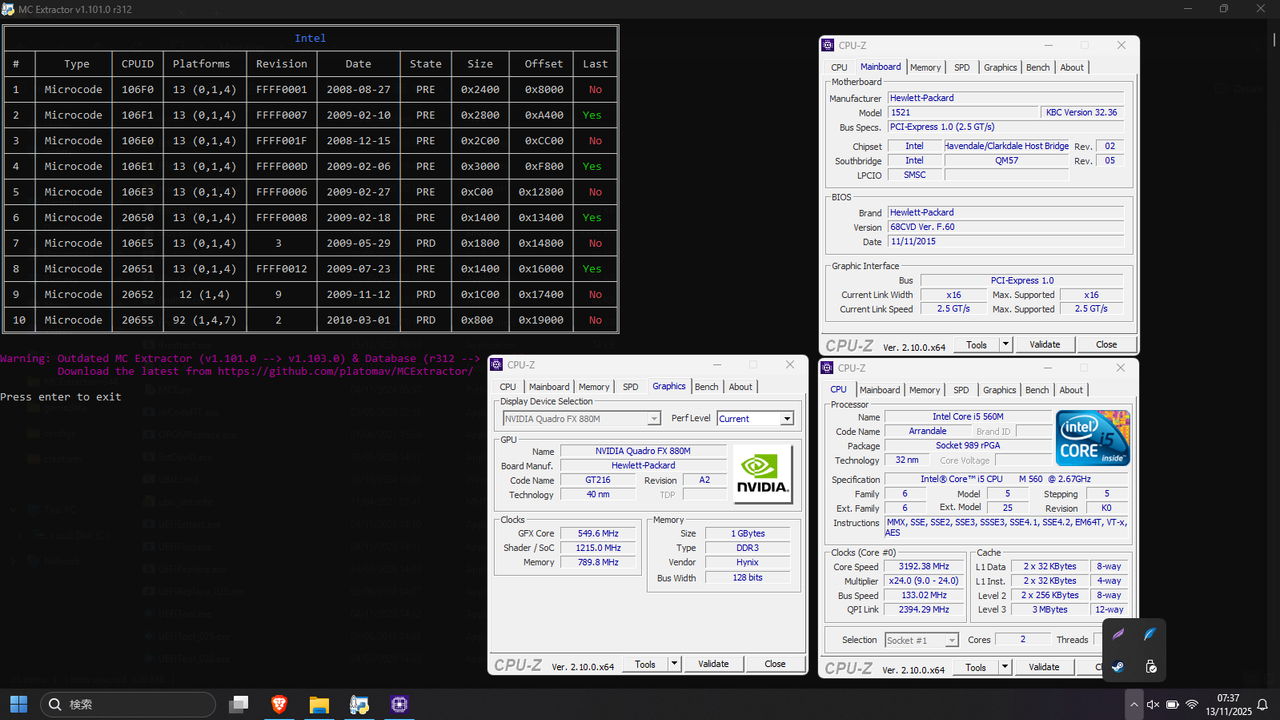This screenshot has width=1280, height=720.
Task: Open Steam from the tray overflow
Action: [1118, 667]
